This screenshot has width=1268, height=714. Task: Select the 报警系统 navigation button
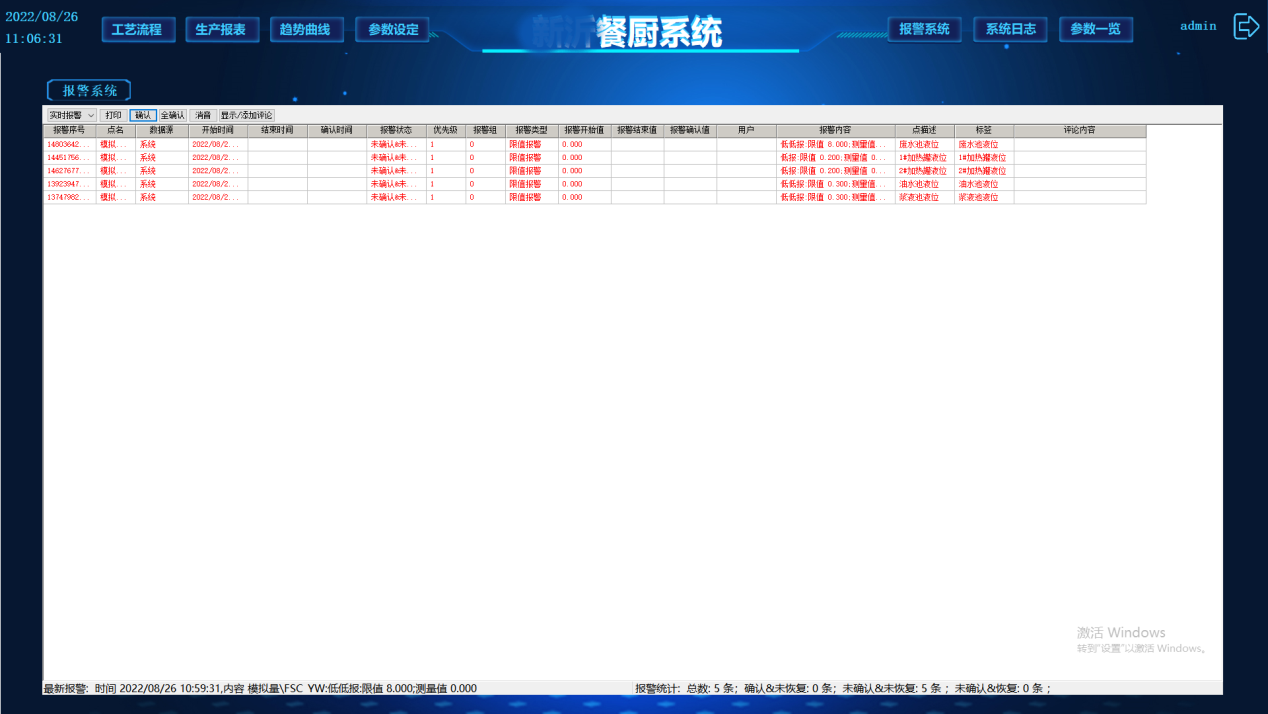924,29
